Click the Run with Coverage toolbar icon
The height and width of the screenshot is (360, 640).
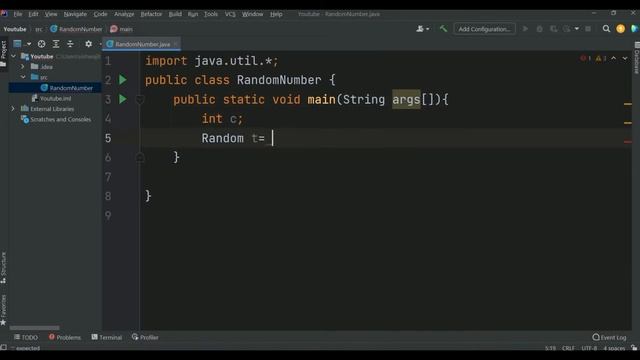pyautogui.click(x=553, y=29)
